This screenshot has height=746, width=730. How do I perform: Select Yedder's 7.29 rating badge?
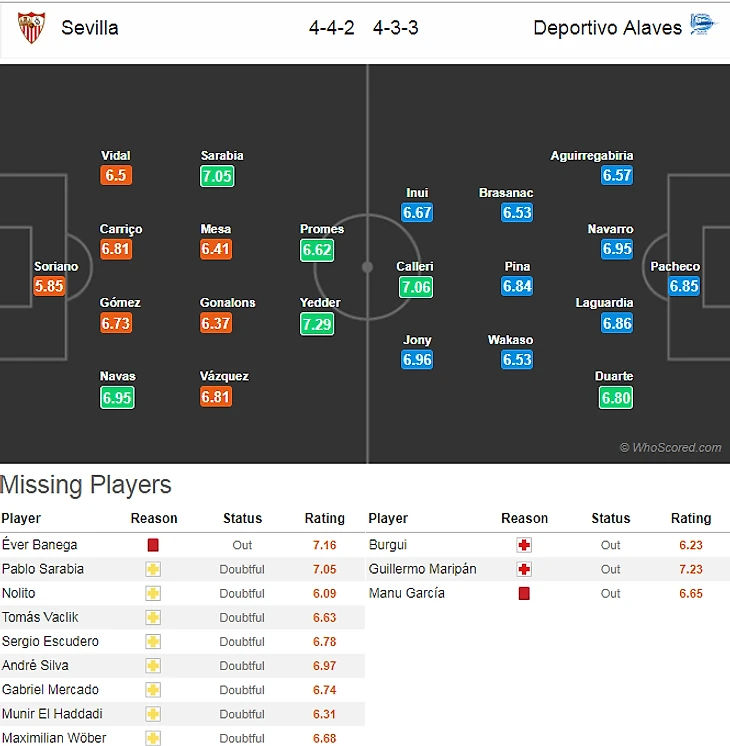coord(320,324)
